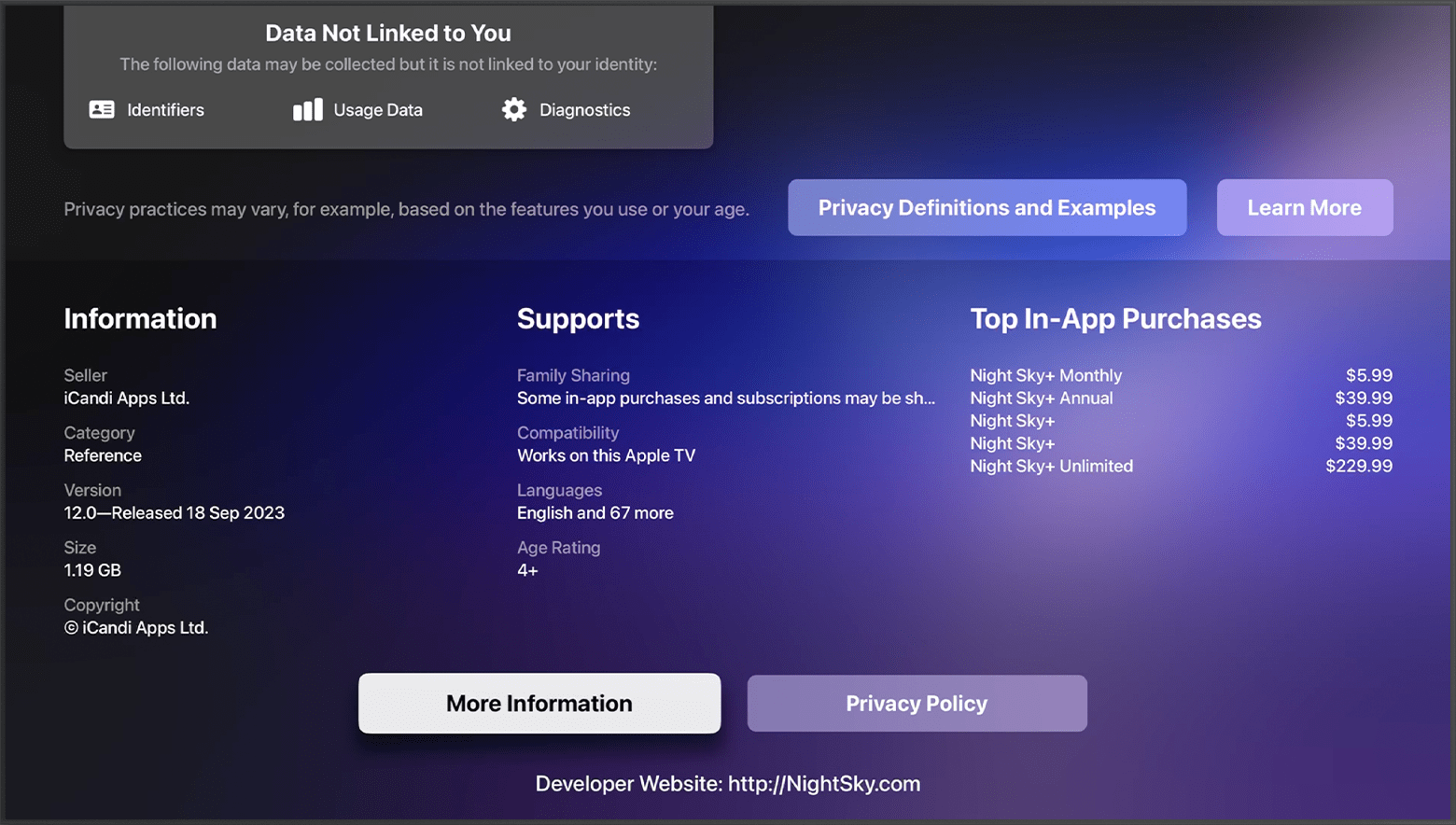Click the Night Sky+ Monthly $5.99 price
The height and width of the screenshot is (825, 1456).
click(1369, 375)
